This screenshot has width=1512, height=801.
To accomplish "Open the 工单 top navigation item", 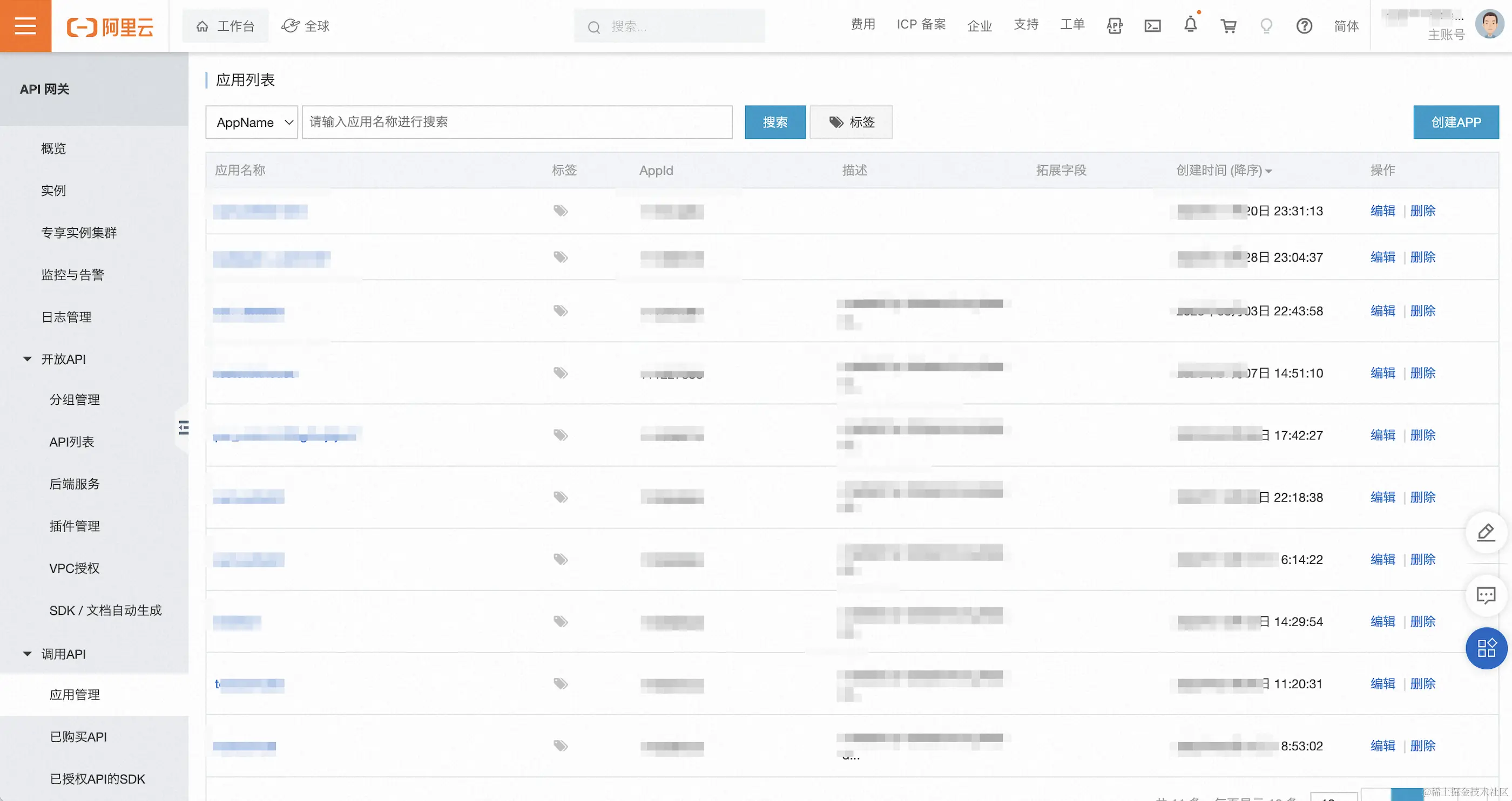I will point(1072,25).
